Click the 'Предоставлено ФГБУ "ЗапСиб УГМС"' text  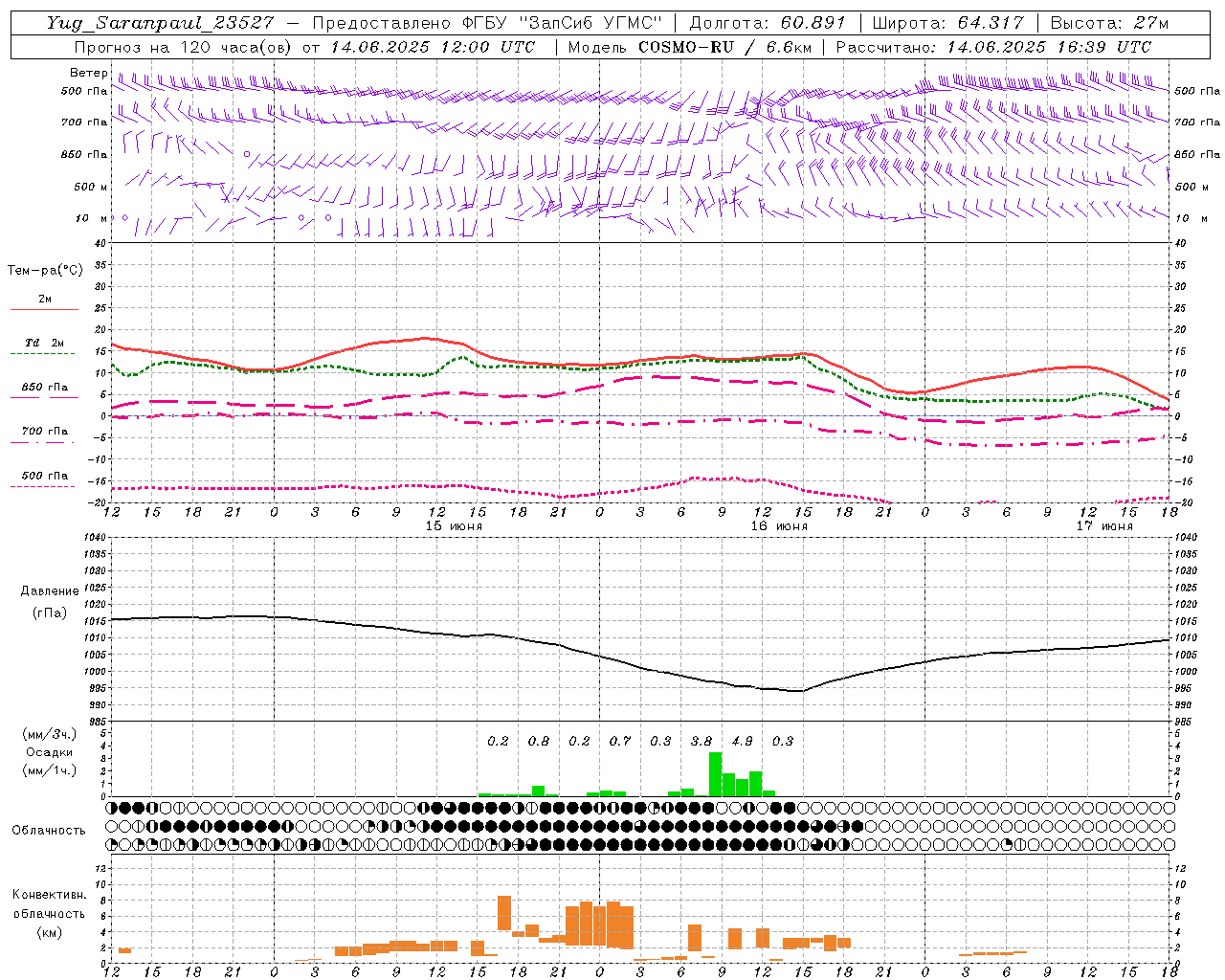coord(487,23)
